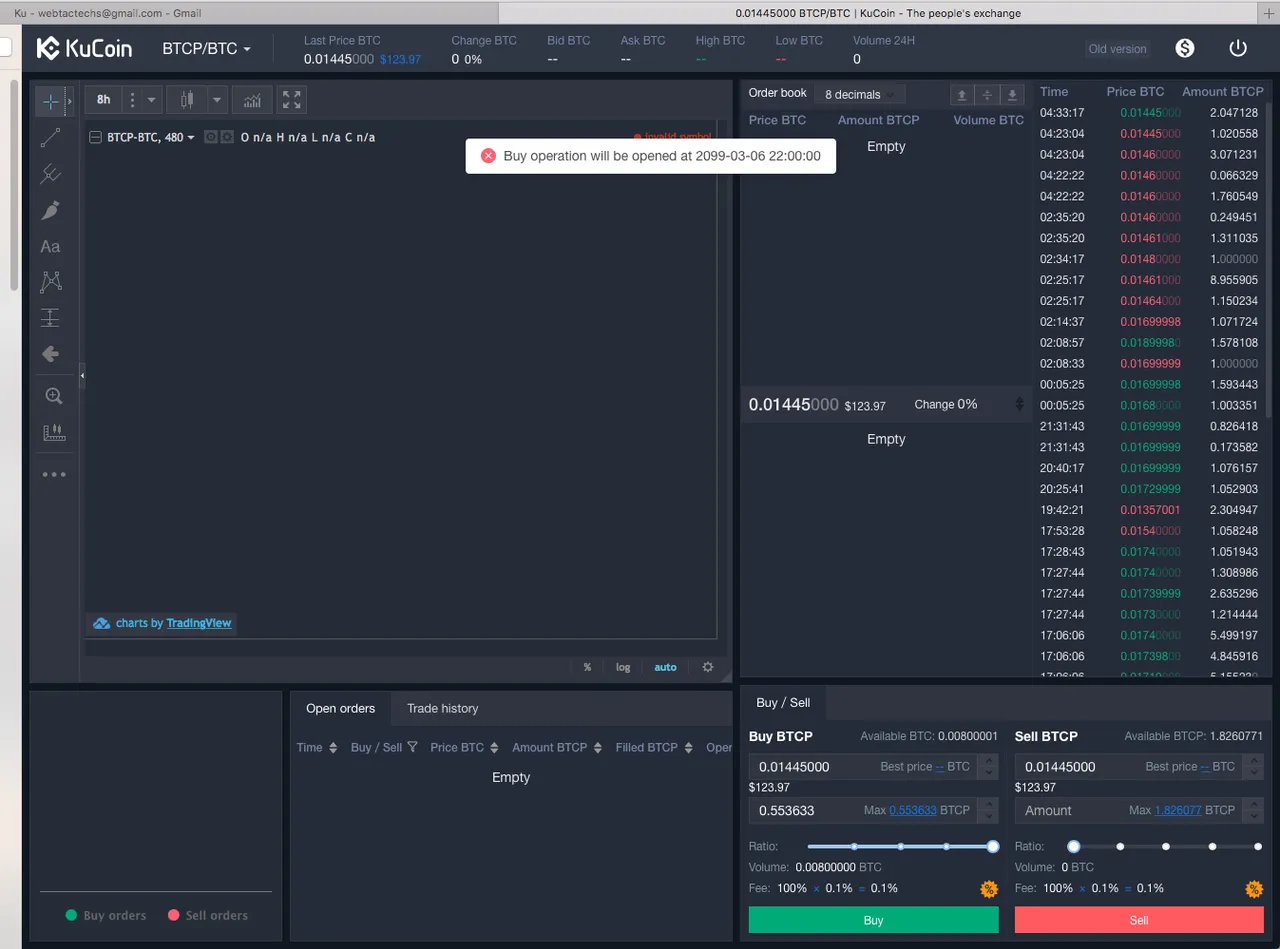This screenshot has height=949, width=1280.
Task: Open the three-dots more tools menu
Action: tap(54, 474)
